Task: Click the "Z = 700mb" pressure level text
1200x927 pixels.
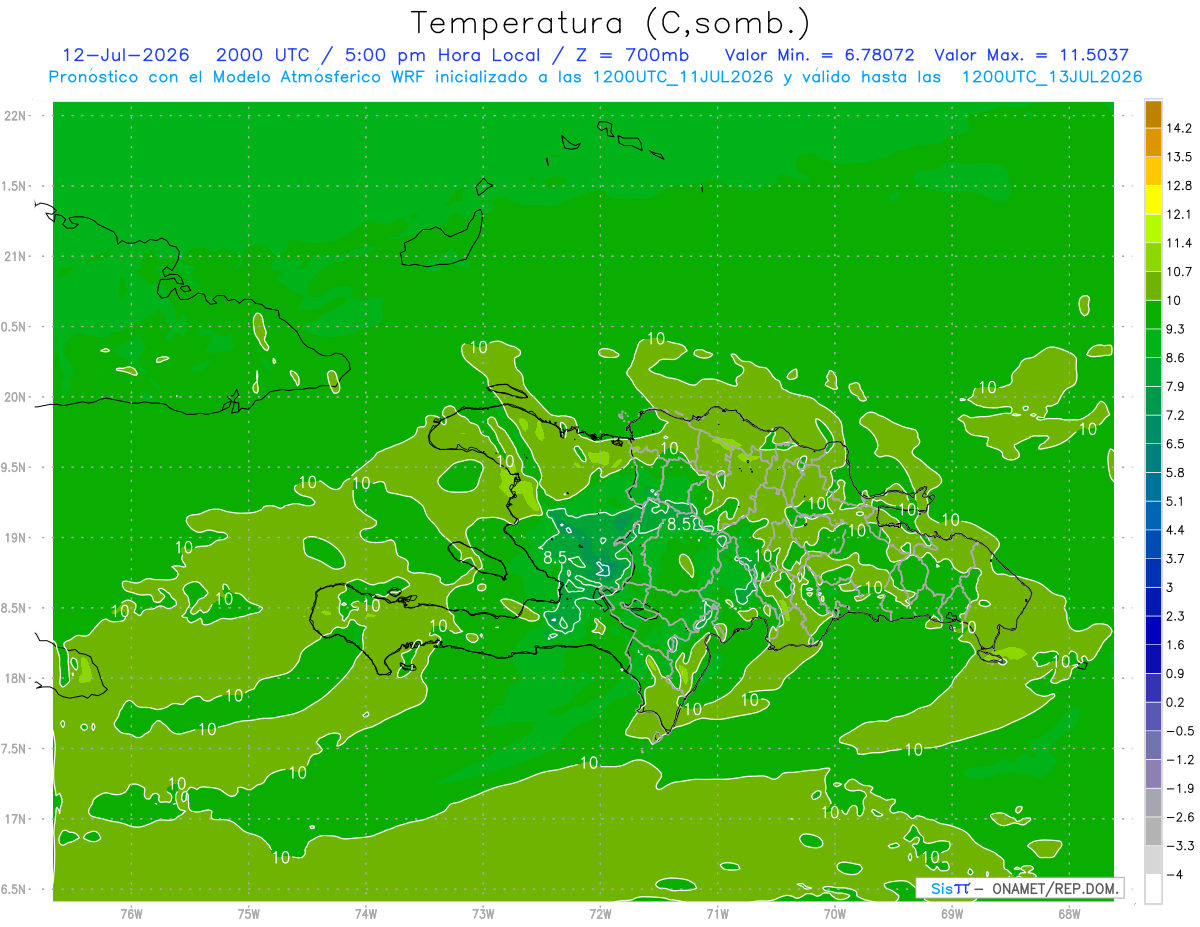Action: pos(632,55)
